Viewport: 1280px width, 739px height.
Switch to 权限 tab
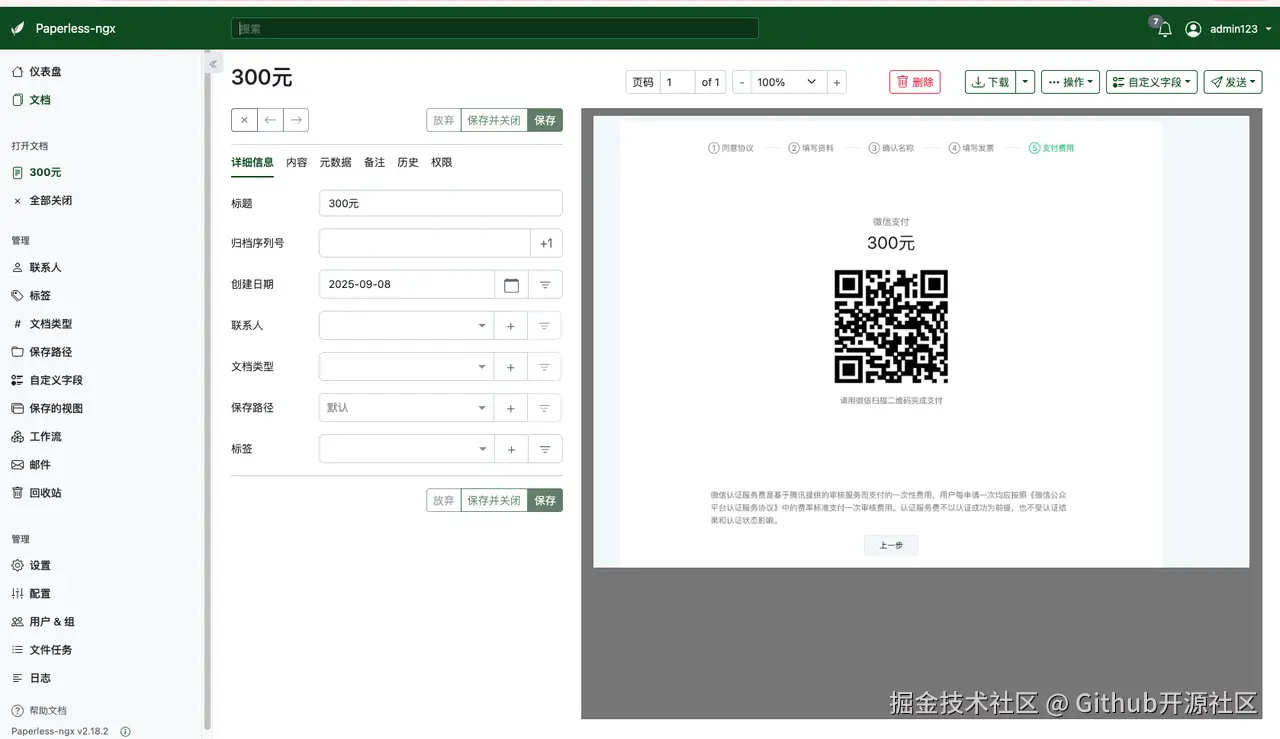pyautogui.click(x=442, y=162)
